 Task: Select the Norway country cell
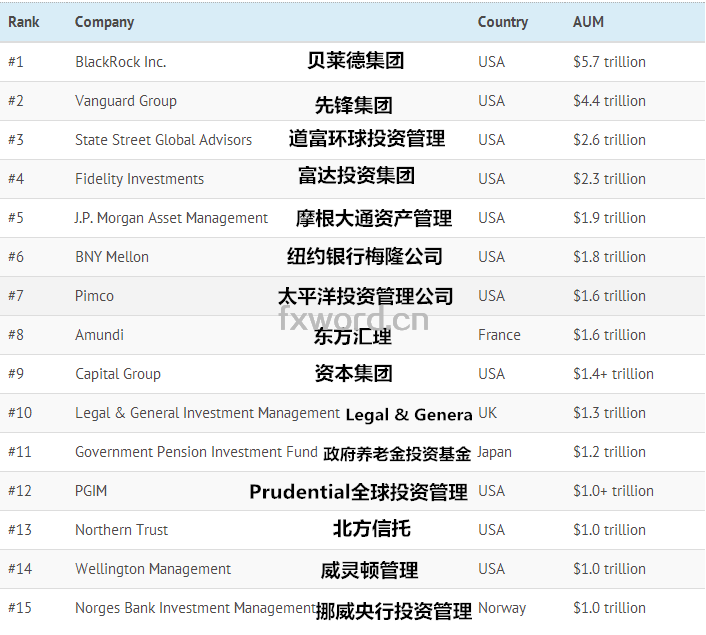point(502,608)
